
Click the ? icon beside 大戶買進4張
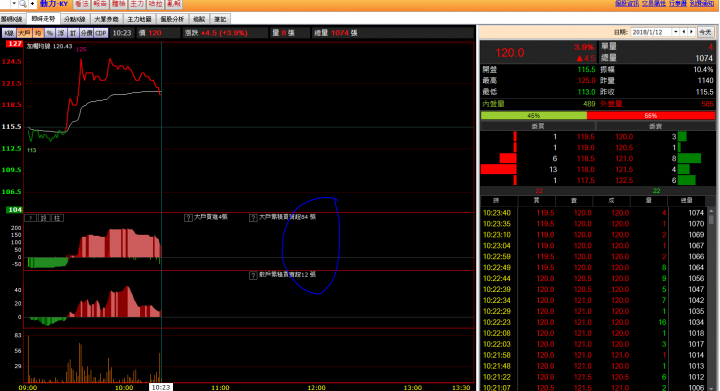point(188,218)
